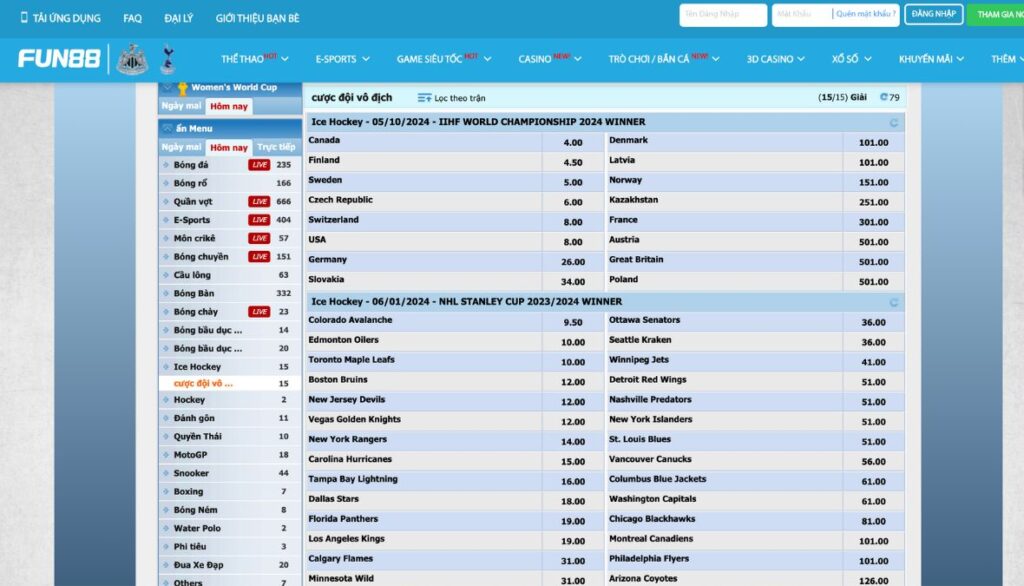The width and height of the screenshot is (1024, 586).
Task: Switch to Hôm nay tab under ẩn Menu
Action: pyautogui.click(x=229, y=148)
